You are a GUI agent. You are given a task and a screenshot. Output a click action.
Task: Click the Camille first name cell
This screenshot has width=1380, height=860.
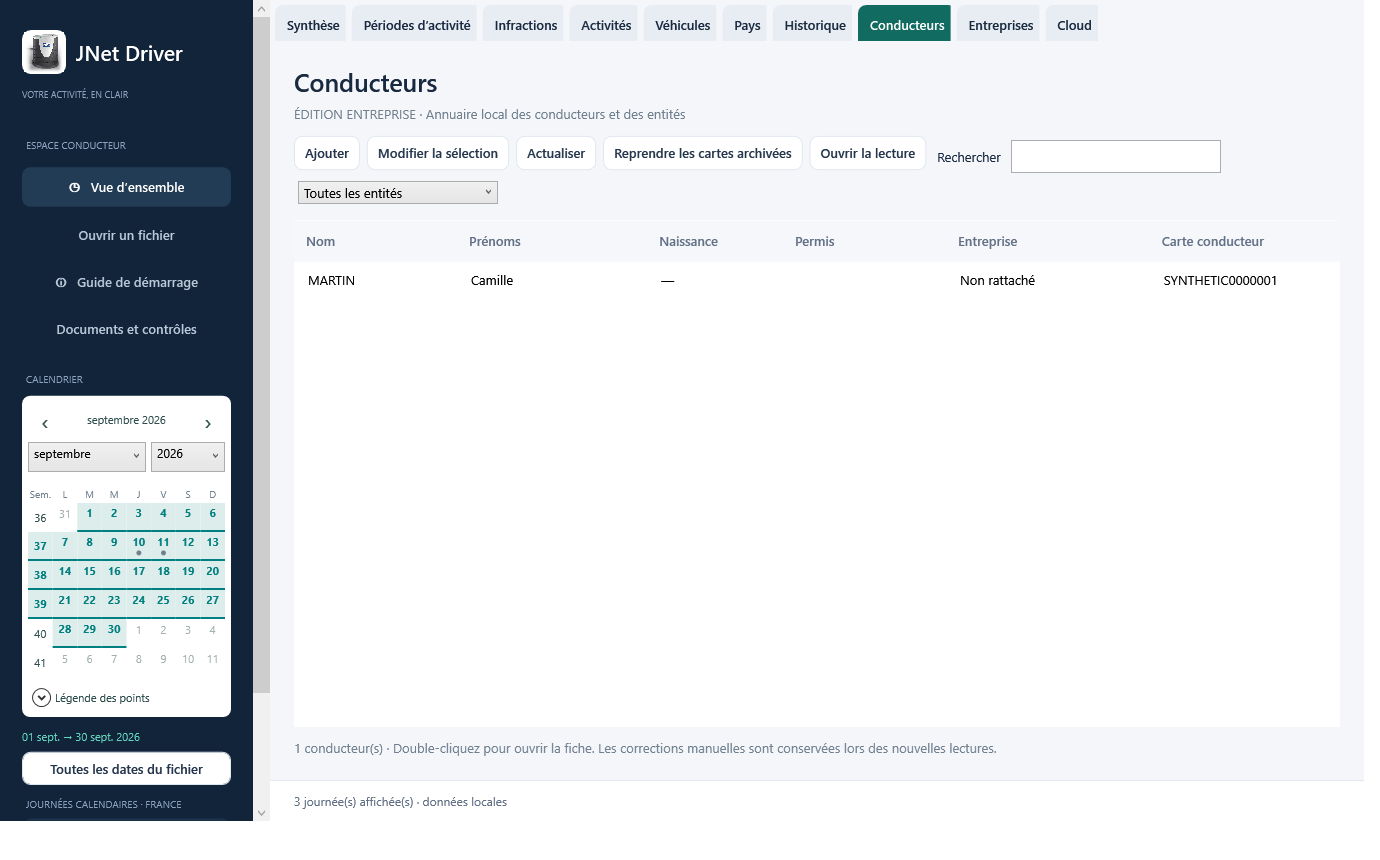[x=492, y=281]
